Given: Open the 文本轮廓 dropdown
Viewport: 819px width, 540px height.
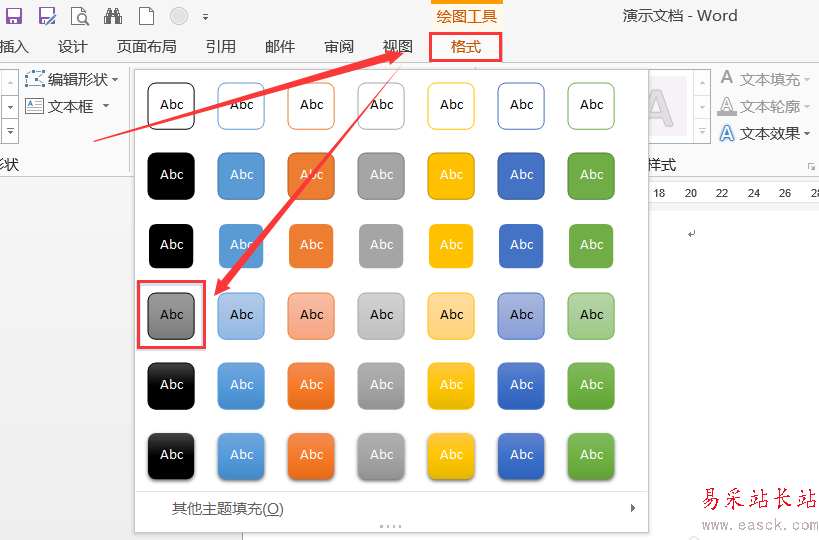Looking at the screenshot, I should click(765, 106).
